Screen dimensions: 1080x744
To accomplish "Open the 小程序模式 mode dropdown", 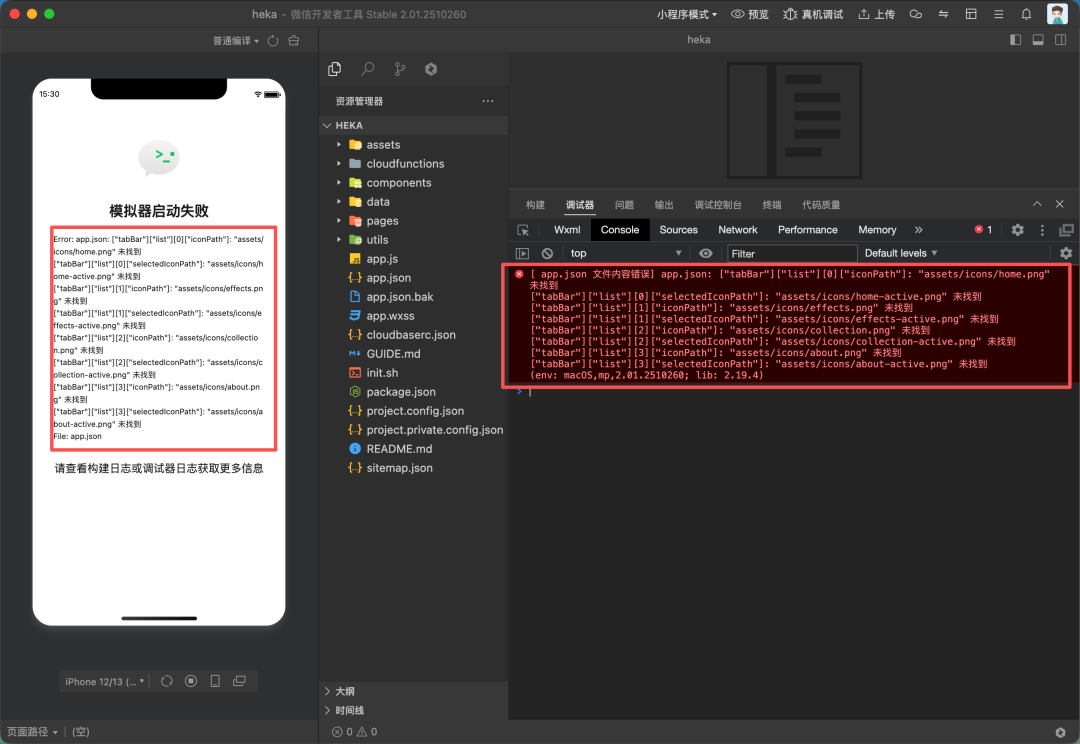I will coord(688,14).
